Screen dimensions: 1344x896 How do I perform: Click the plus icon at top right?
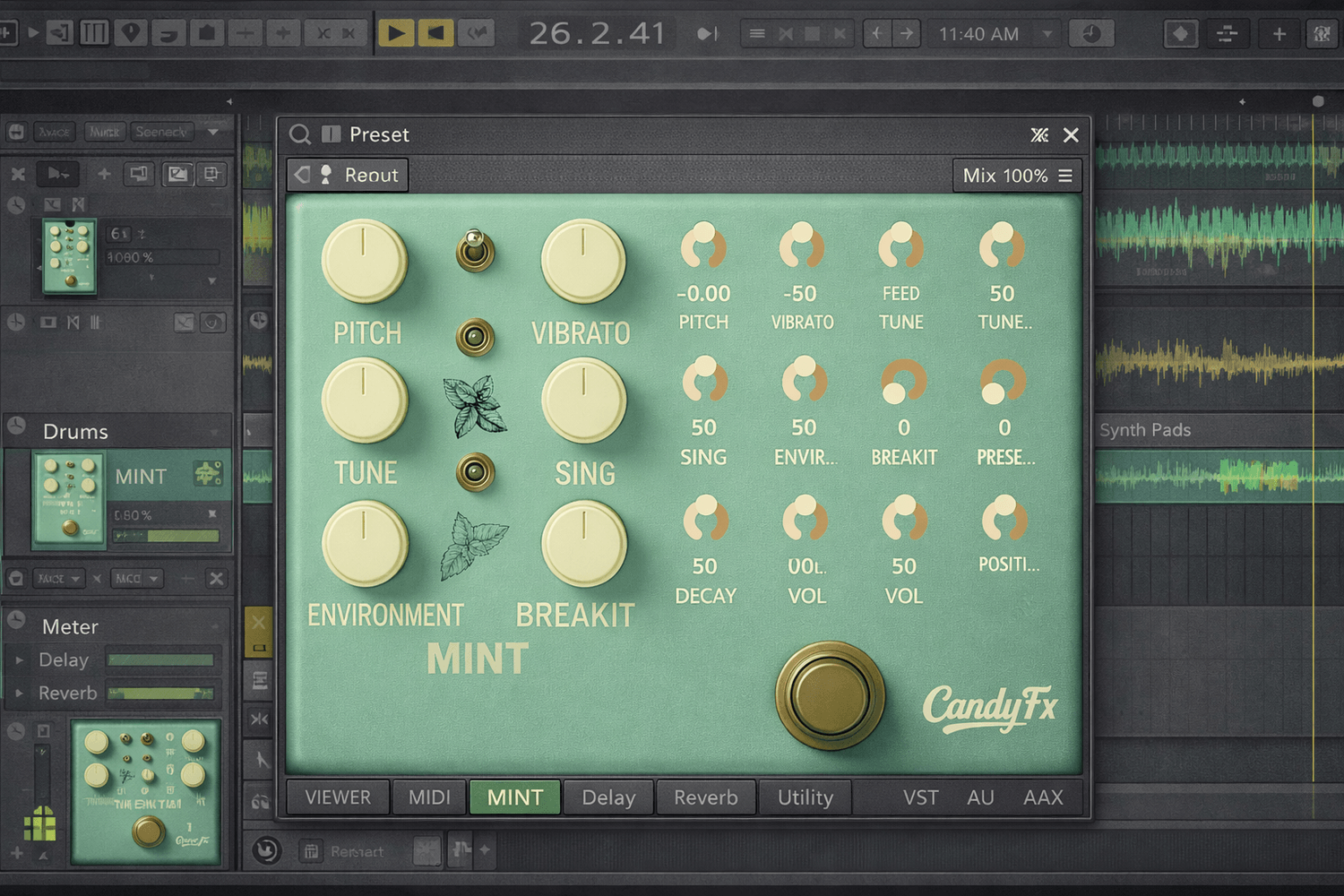click(x=1279, y=34)
